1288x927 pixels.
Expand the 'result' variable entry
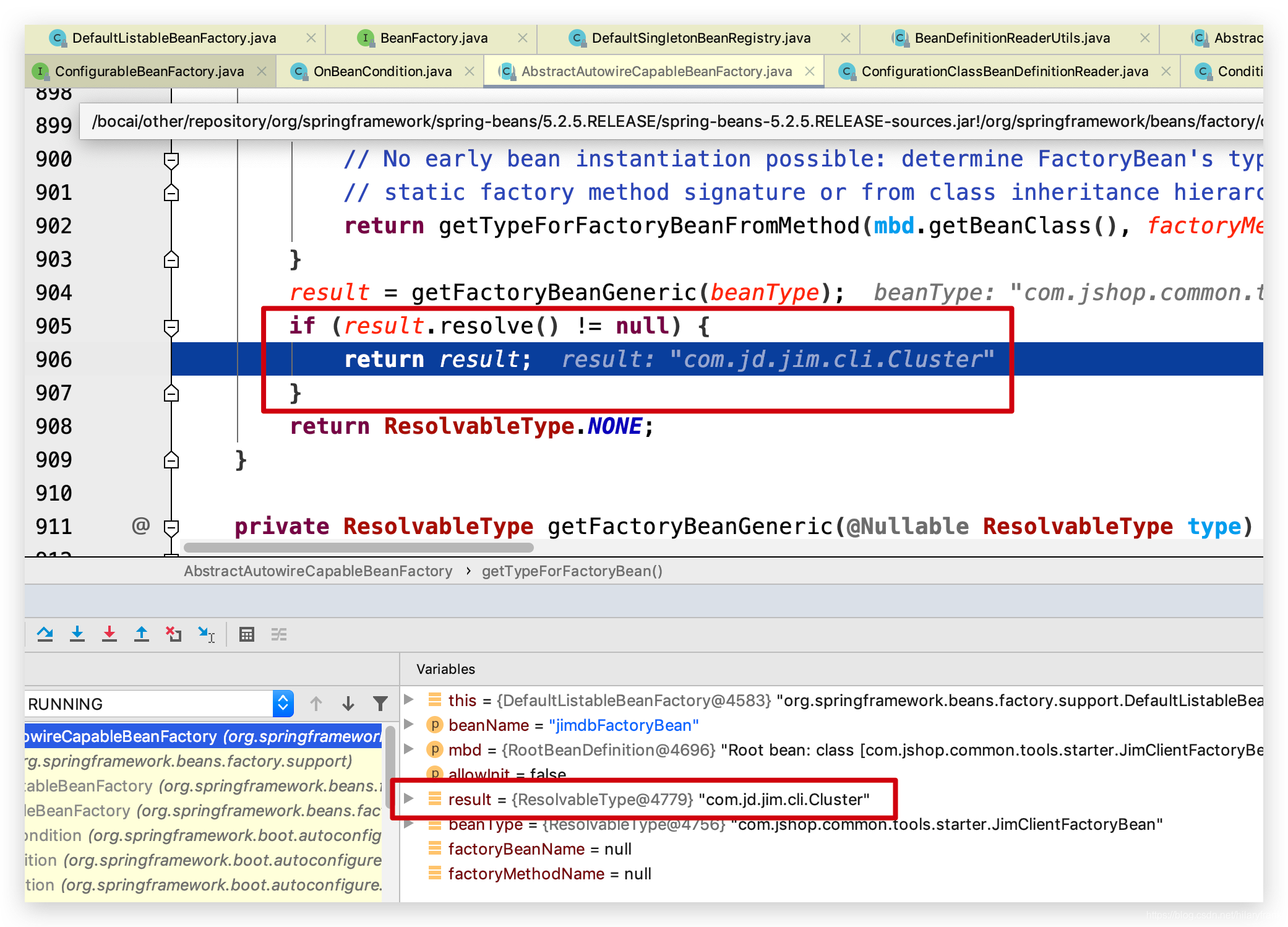point(409,799)
